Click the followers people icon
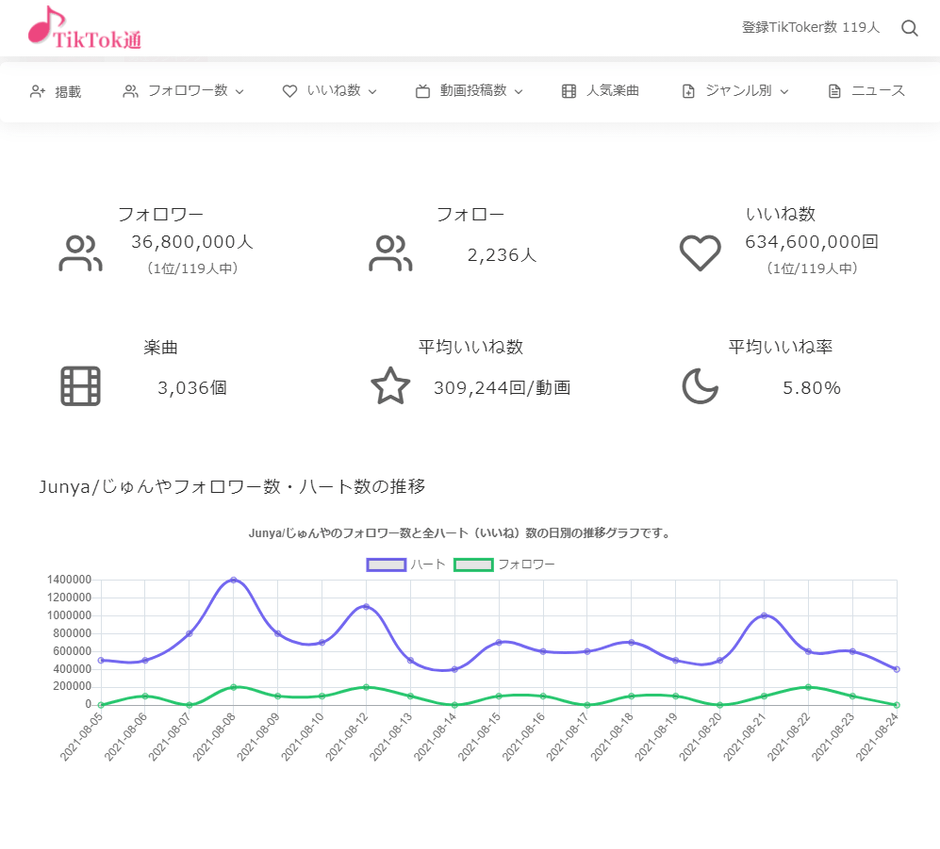 click(x=80, y=254)
